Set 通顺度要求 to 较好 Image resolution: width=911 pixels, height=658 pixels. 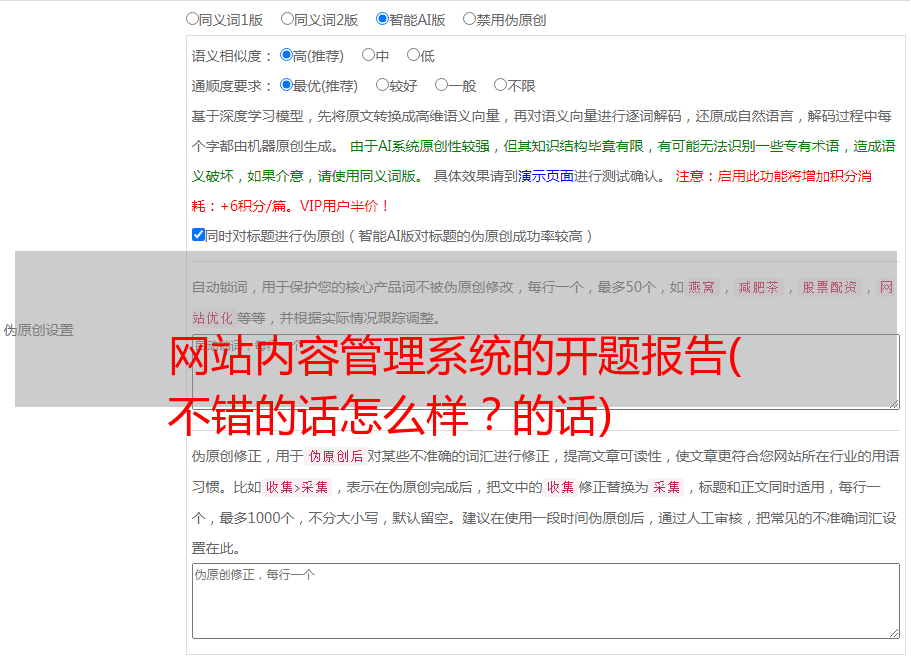coord(382,85)
